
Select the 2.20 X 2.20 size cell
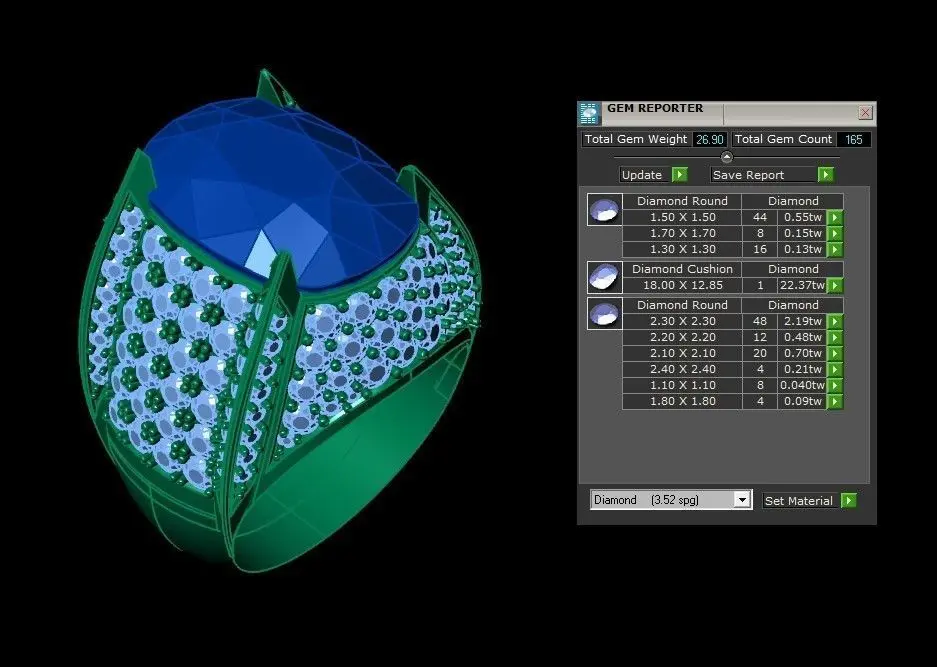[682, 337]
